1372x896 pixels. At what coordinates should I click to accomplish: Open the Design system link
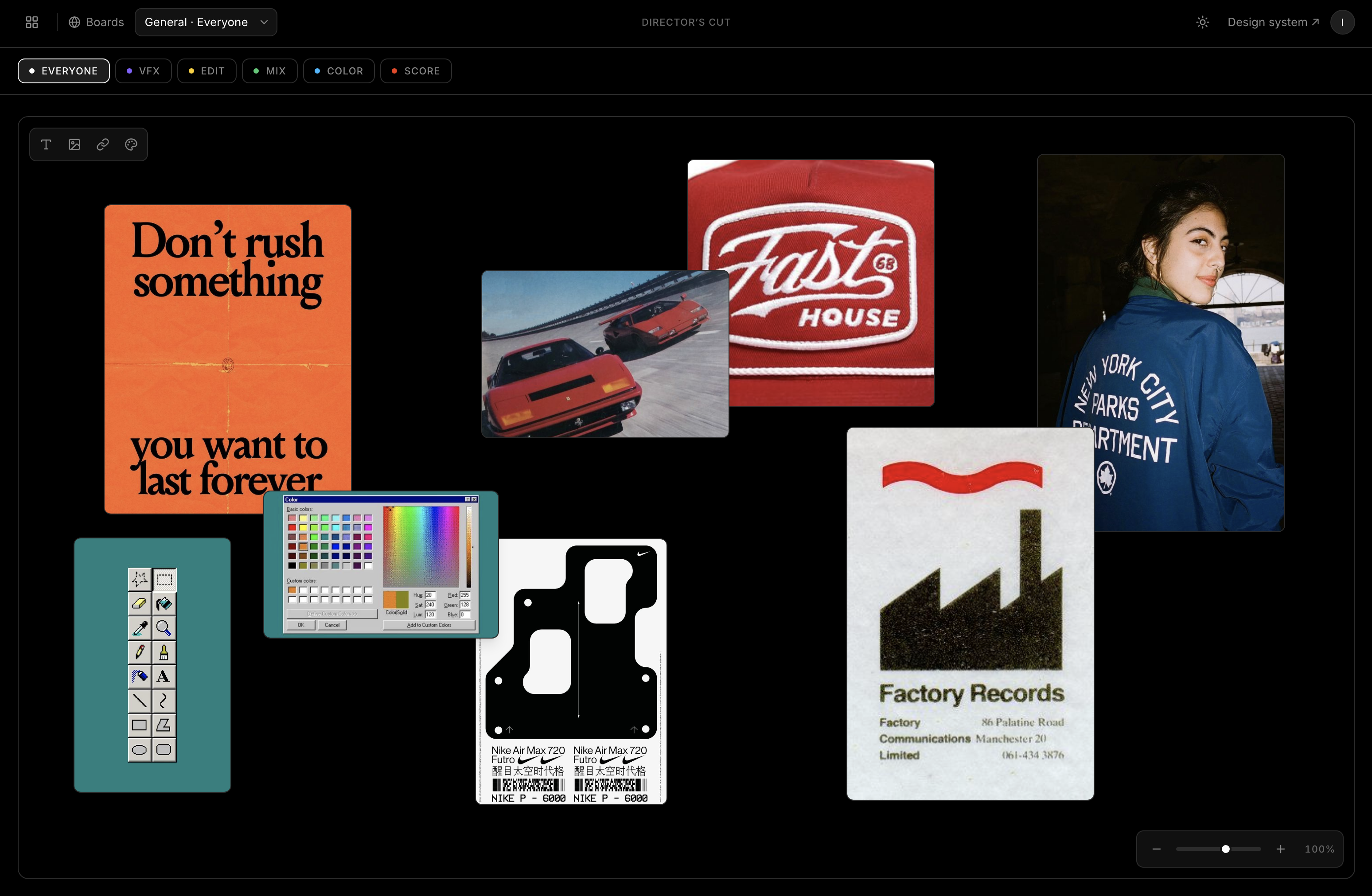click(1273, 22)
